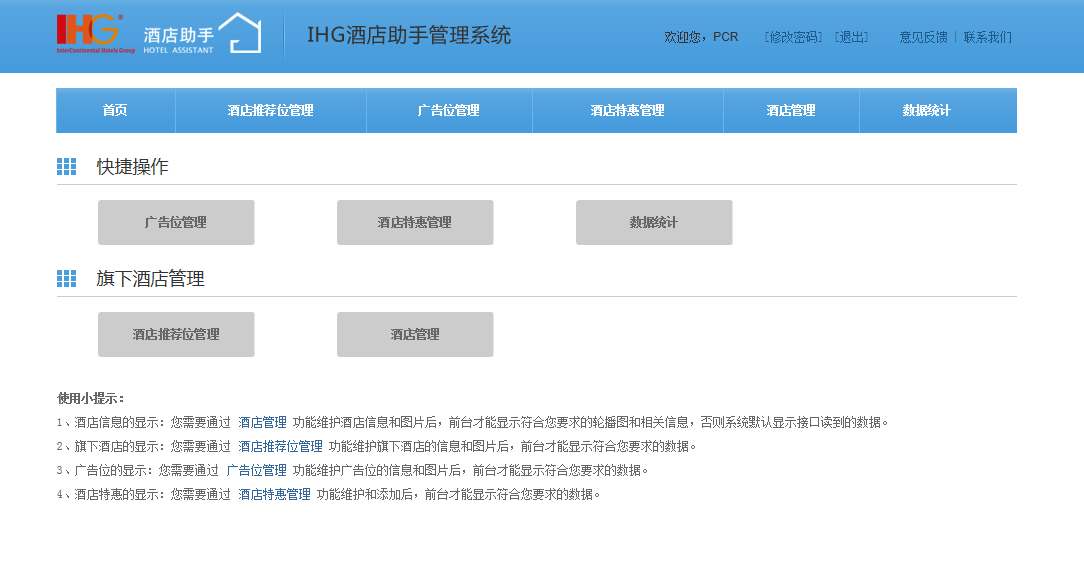This screenshot has height=582, width=1084.
Task: Click the 数据统计 quick action button
Action: tap(654, 223)
